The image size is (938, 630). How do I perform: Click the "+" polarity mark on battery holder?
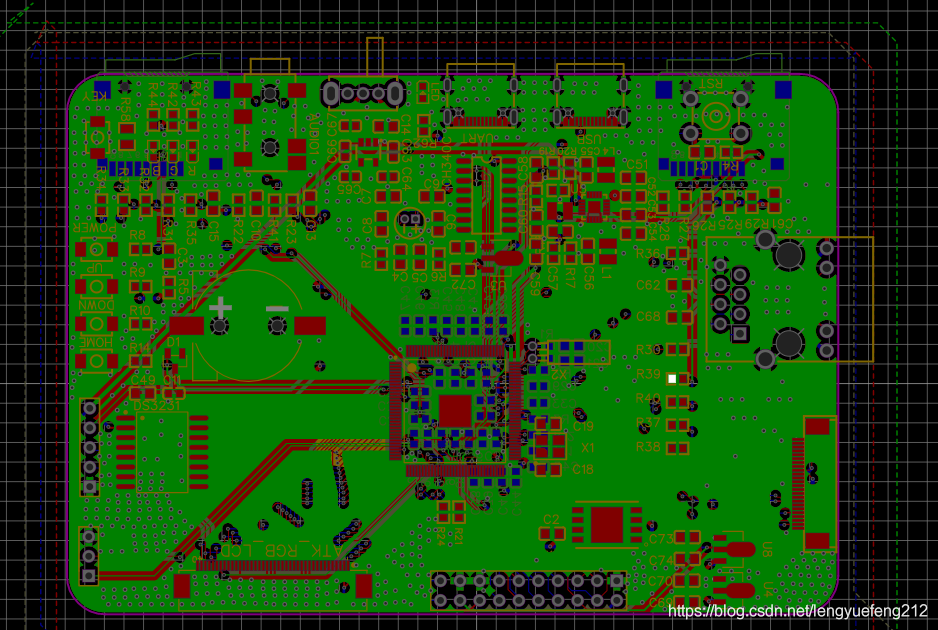tap(220, 308)
